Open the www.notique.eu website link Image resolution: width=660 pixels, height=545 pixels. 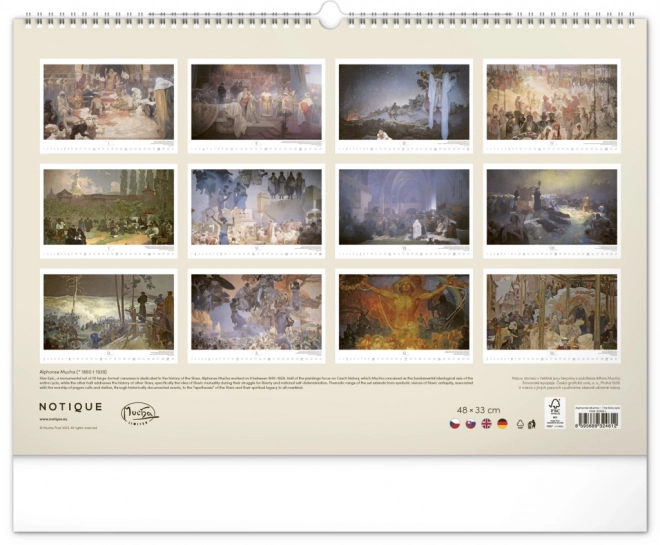(53, 419)
